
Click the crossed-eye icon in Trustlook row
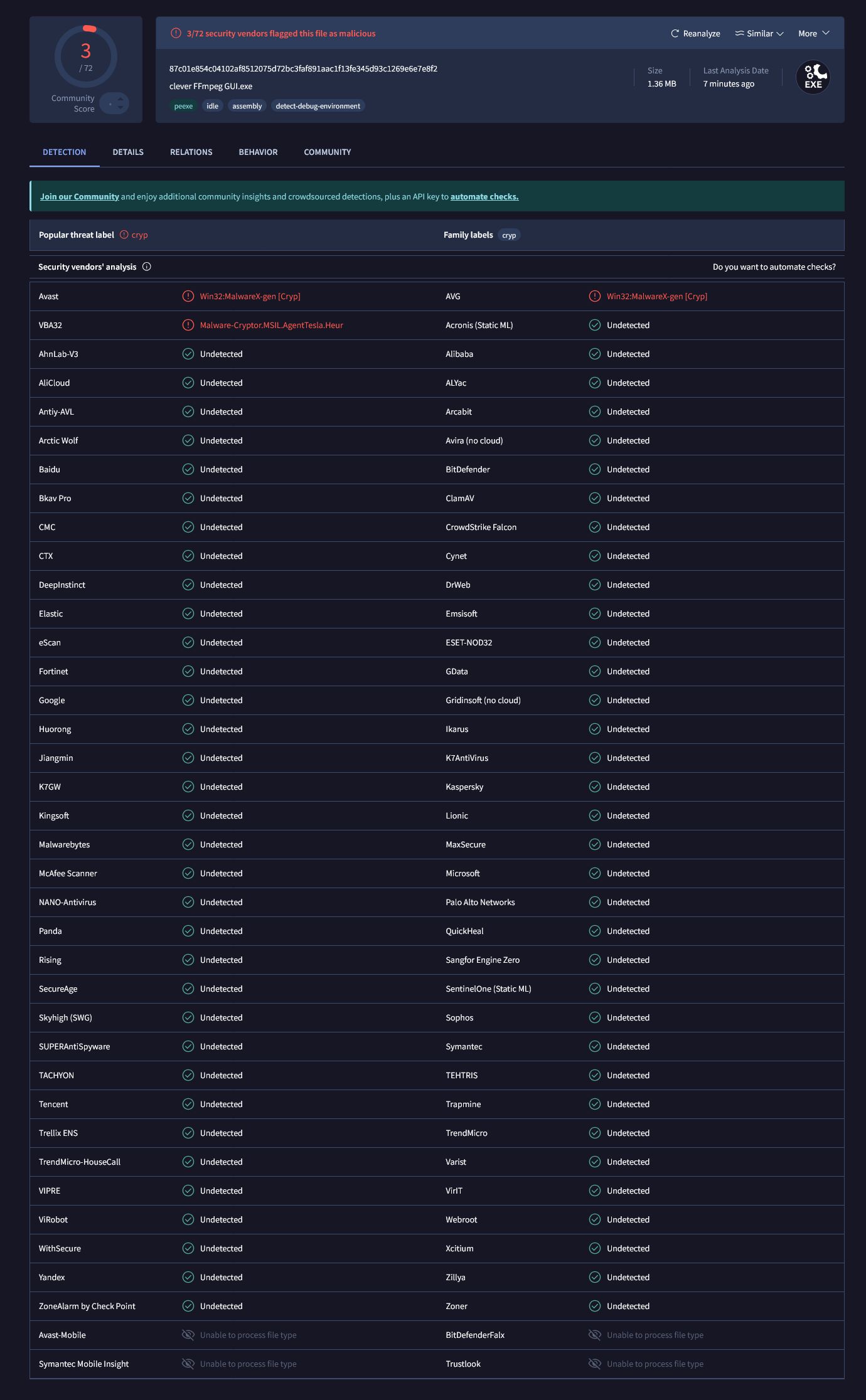(x=594, y=1364)
